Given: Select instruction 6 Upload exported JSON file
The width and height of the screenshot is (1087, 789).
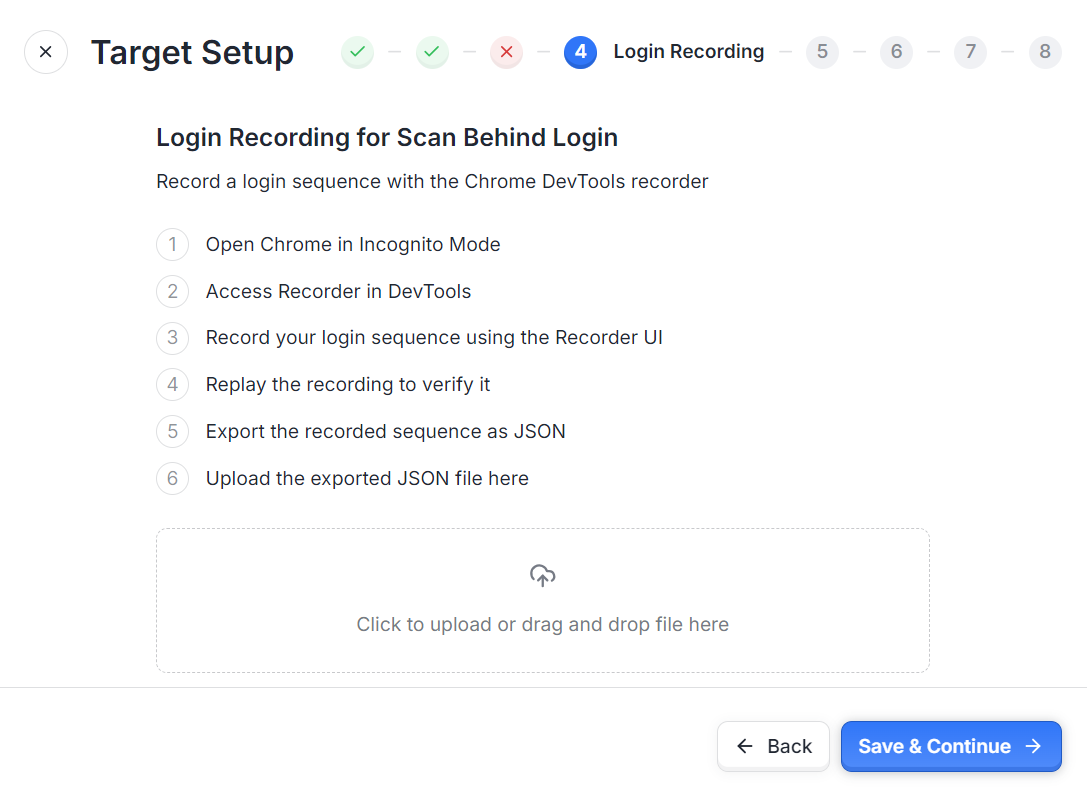Looking at the screenshot, I should point(367,478).
